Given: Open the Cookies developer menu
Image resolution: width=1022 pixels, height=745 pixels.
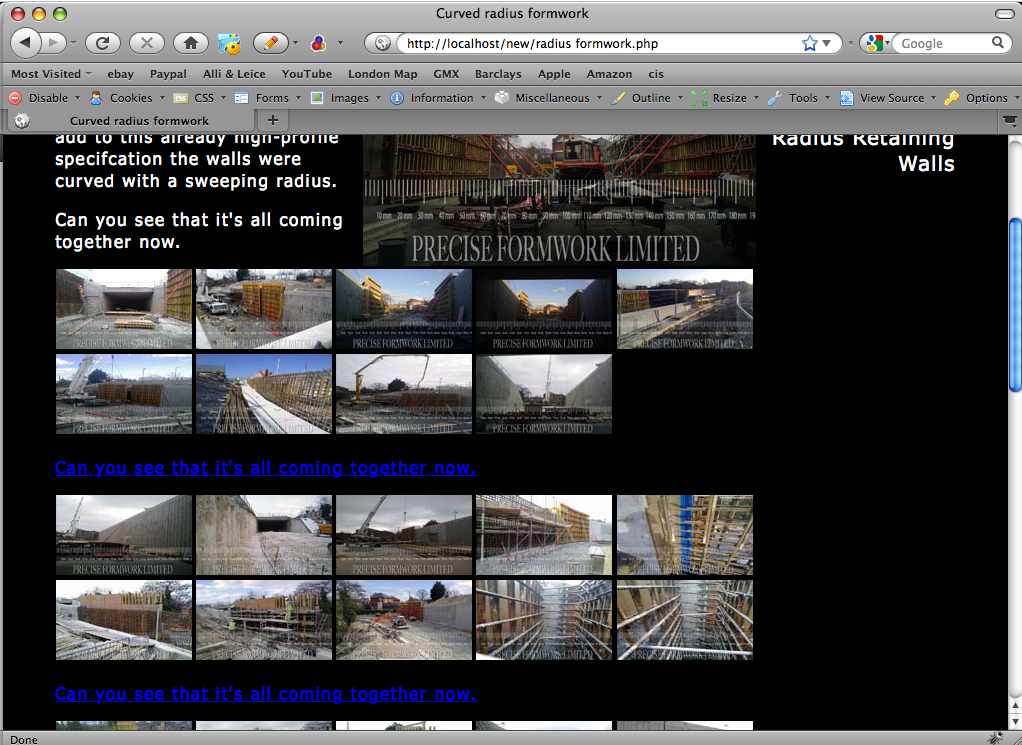Looking at the screenshot, I should (126, 98).
